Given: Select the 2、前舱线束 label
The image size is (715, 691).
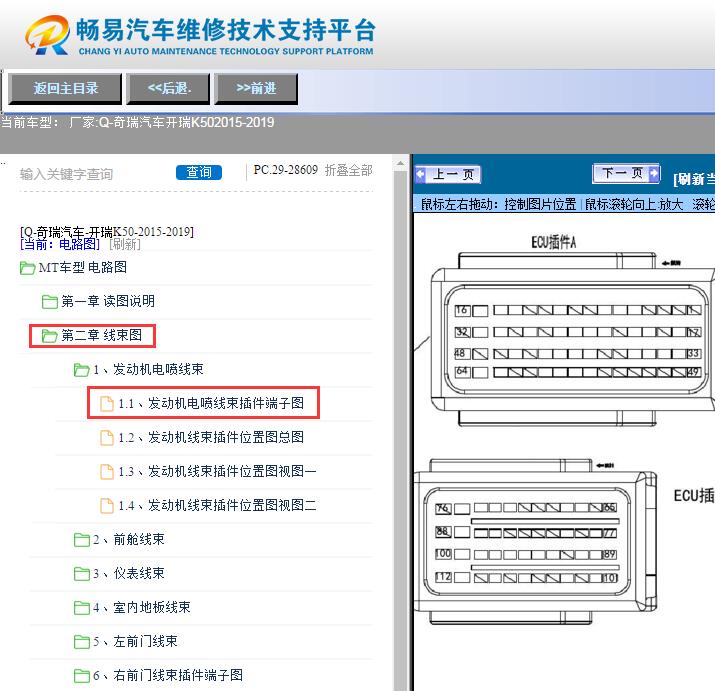Looking at the screenshot, I should point(129,539).
